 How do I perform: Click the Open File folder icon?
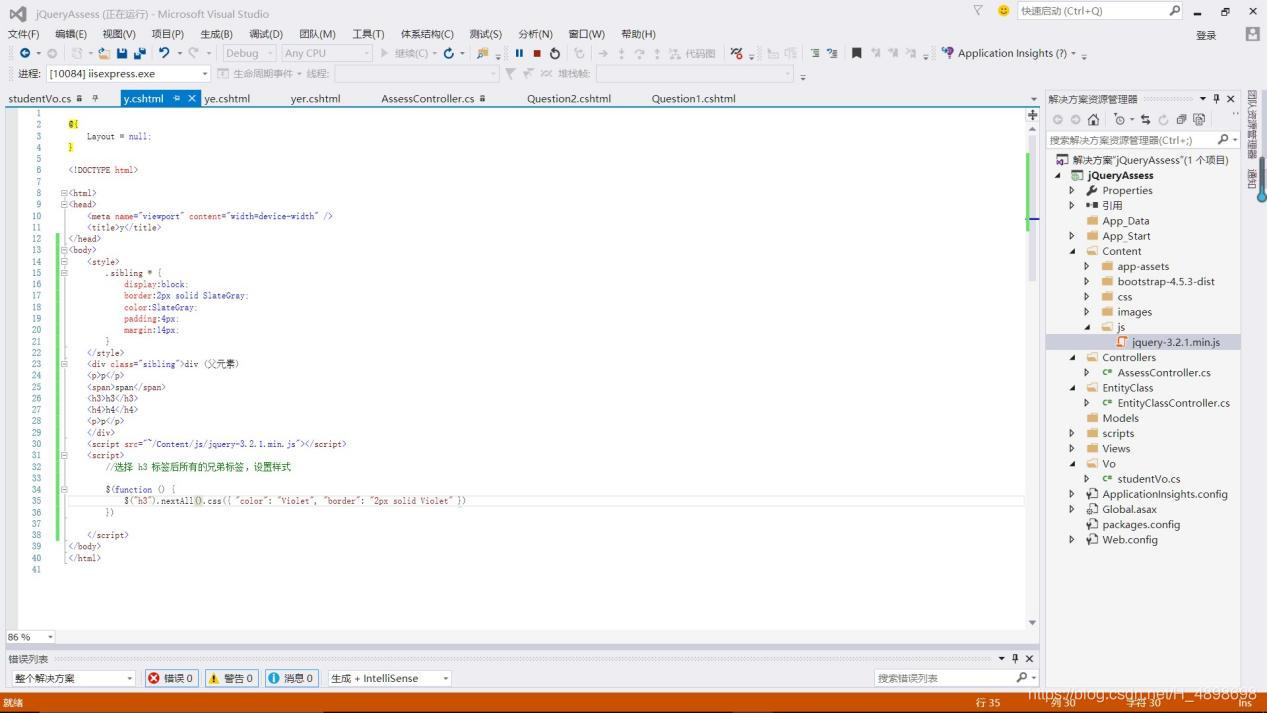pos(104,53)
